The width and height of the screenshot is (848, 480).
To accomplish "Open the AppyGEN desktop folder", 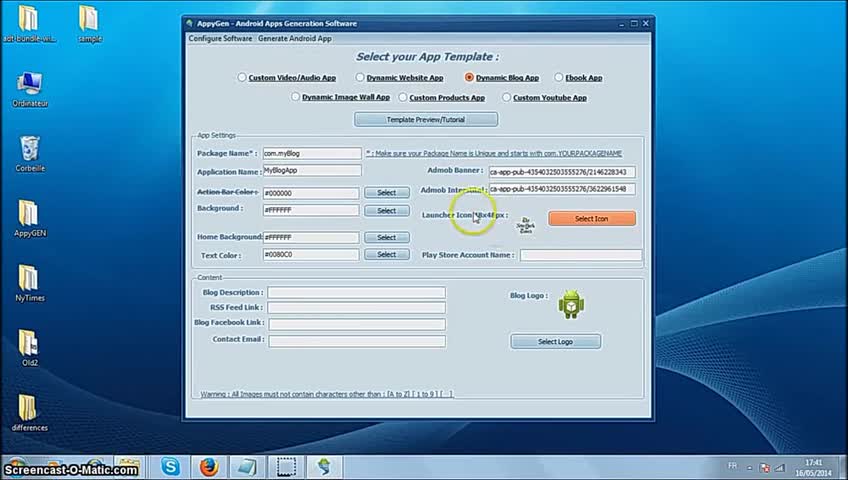I will pyautogui.click(x=30, y=218).
